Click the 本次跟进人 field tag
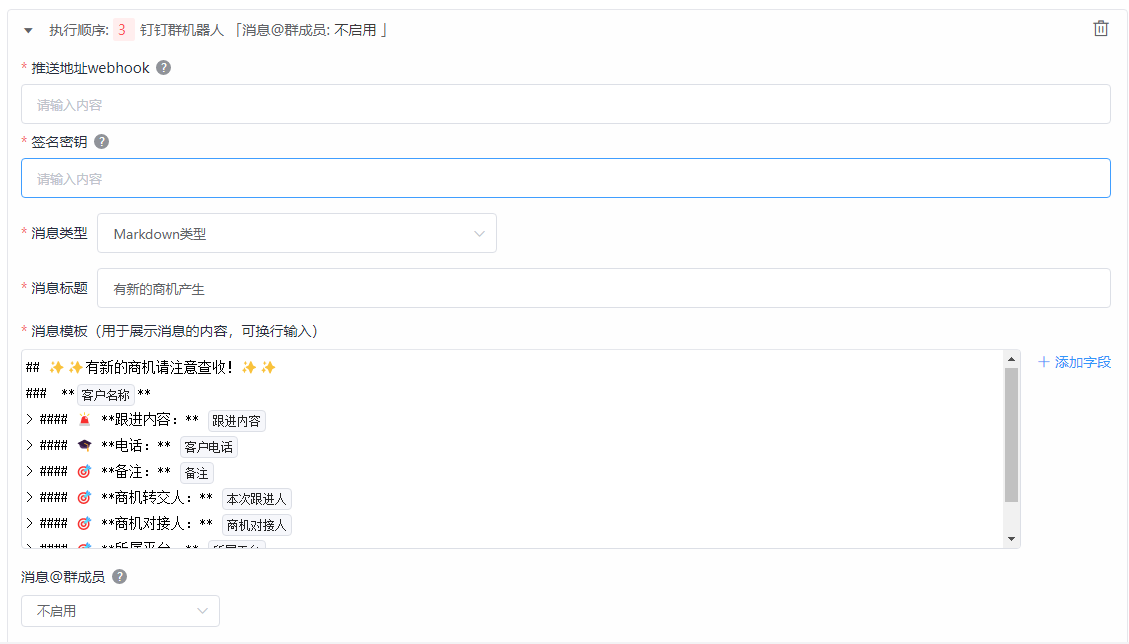The image size is (1129, 644). [256, 499]
